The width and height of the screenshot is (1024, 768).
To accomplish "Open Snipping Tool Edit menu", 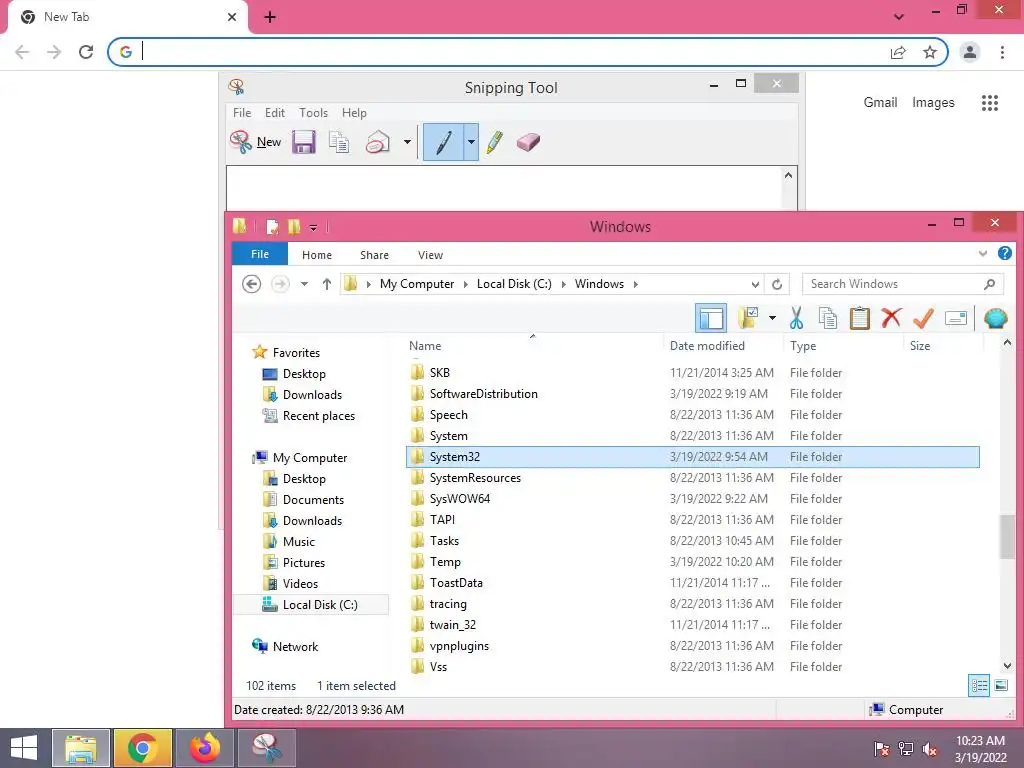I will [274, 112].
